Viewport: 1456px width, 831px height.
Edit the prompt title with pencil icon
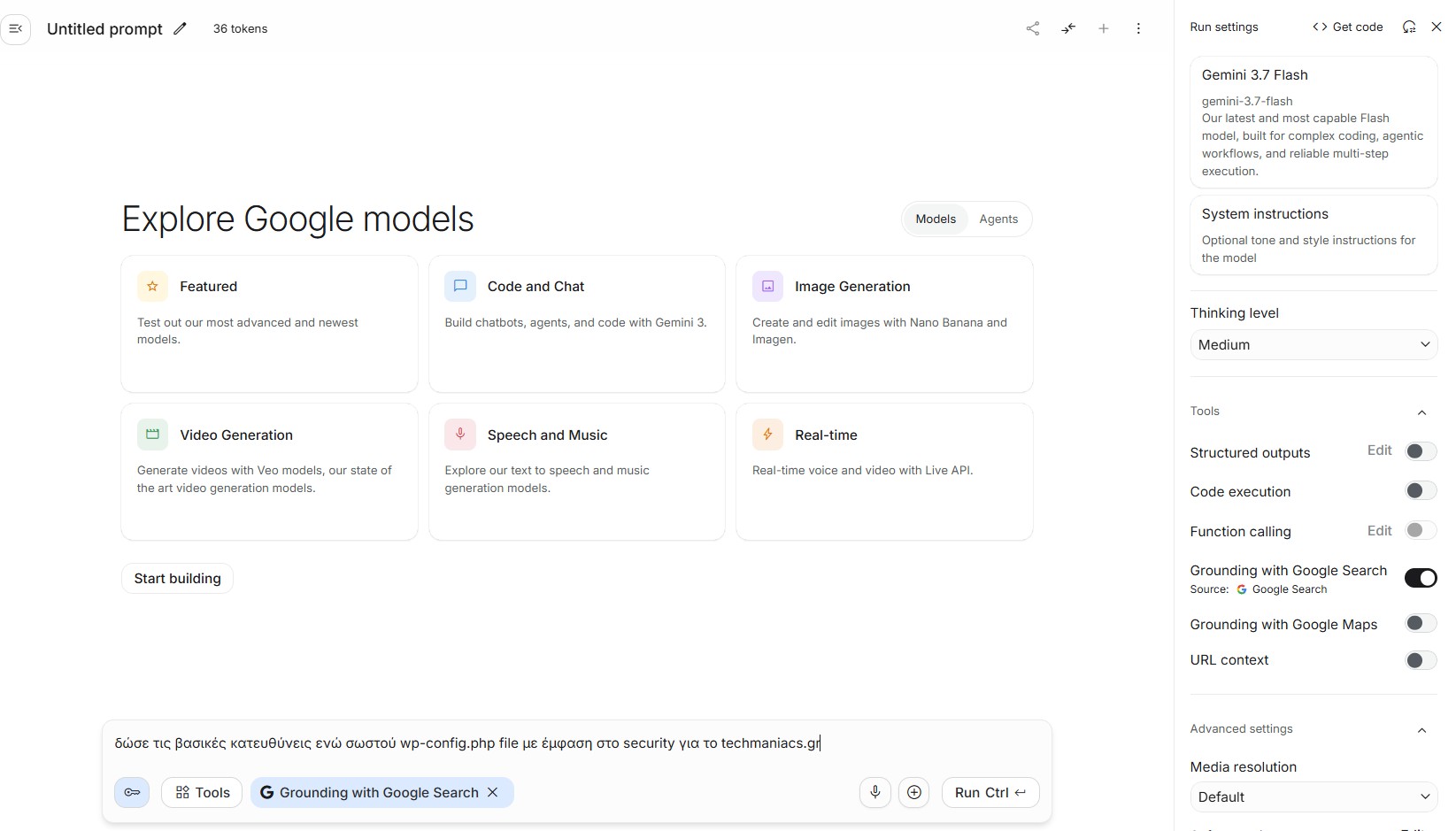(181, 28)
